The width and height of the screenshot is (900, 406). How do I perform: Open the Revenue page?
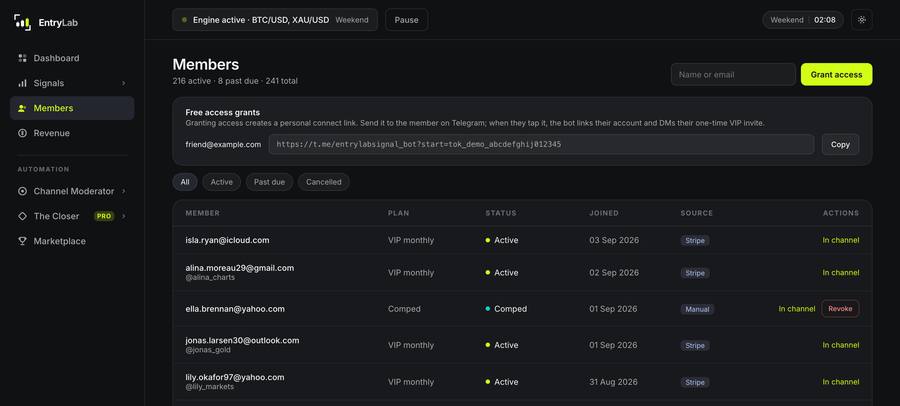pyautogui.click(x=72, y=133)
